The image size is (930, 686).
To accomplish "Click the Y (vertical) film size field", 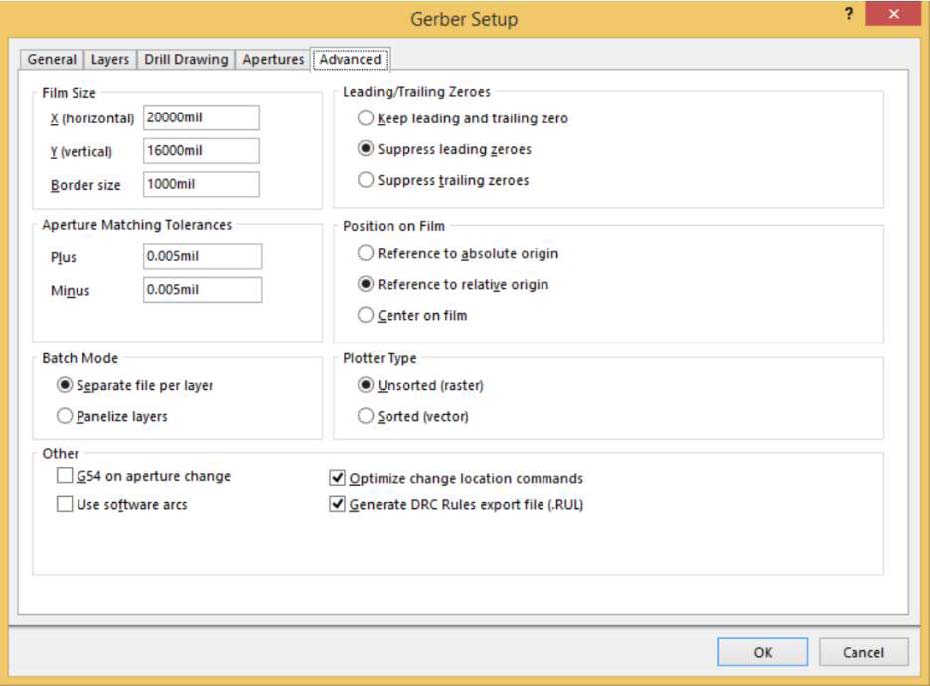I will [201, 151].
